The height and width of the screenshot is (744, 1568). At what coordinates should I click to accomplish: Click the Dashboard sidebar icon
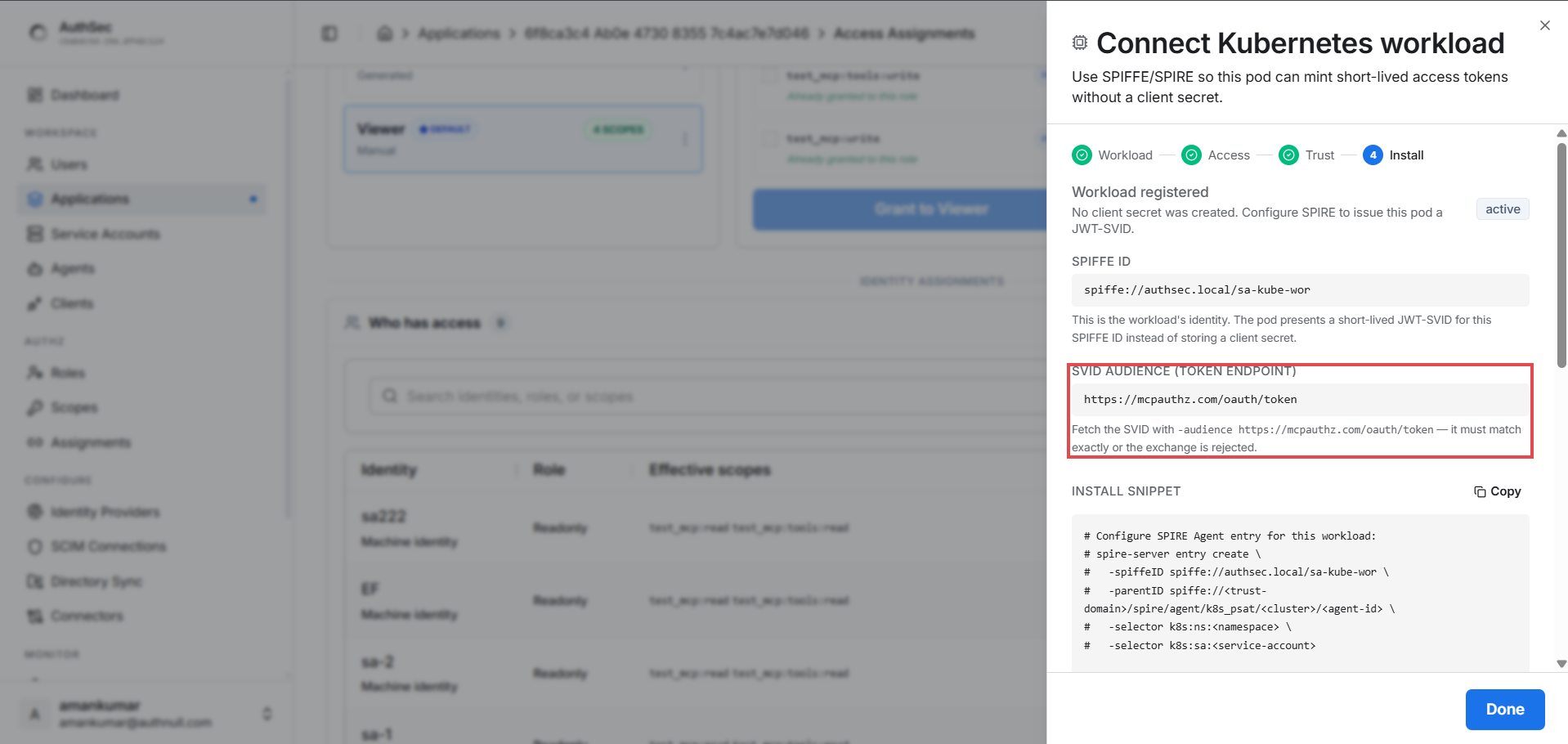coord(34,95)
